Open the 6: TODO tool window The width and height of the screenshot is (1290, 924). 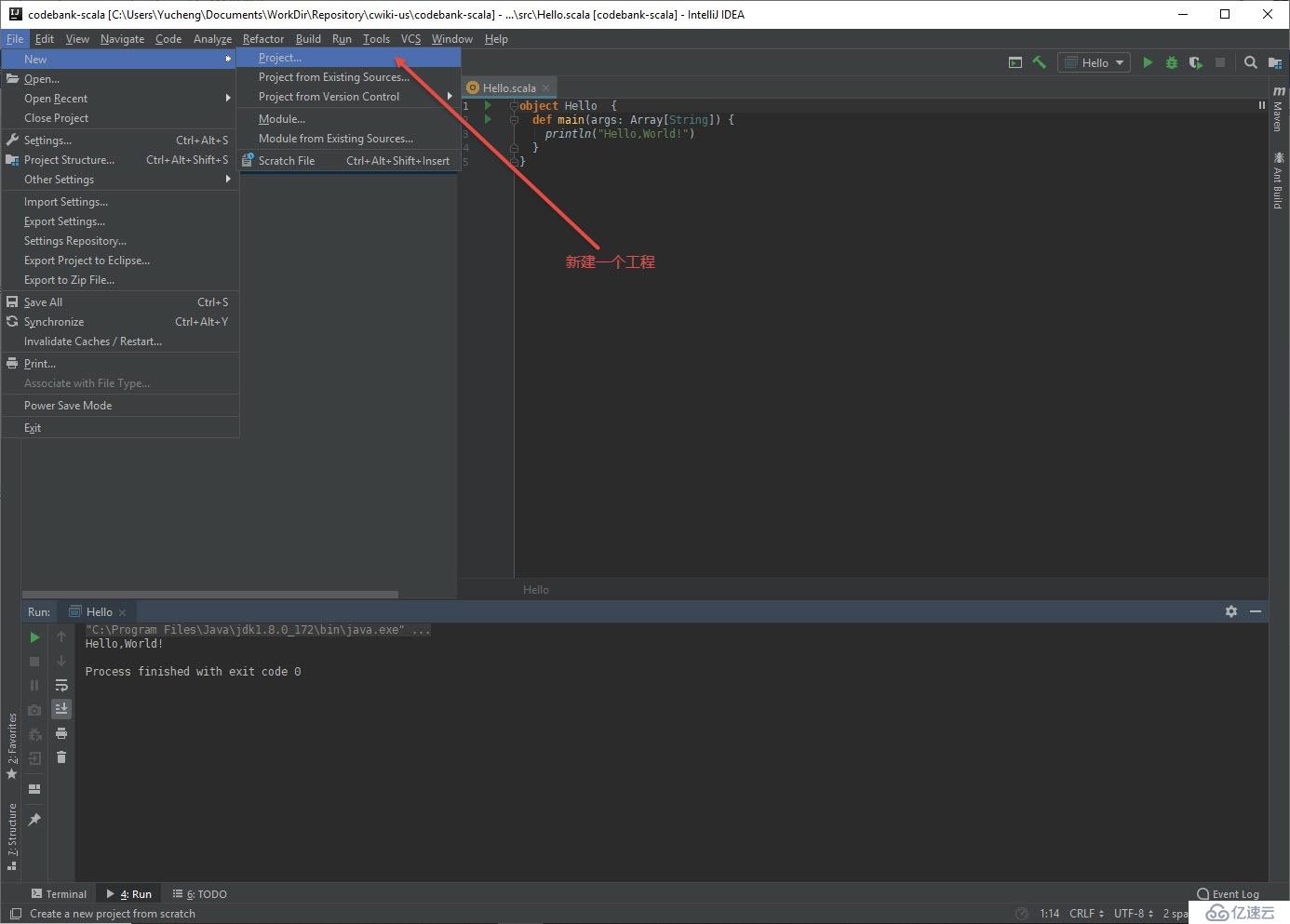(x=200, y=894)
